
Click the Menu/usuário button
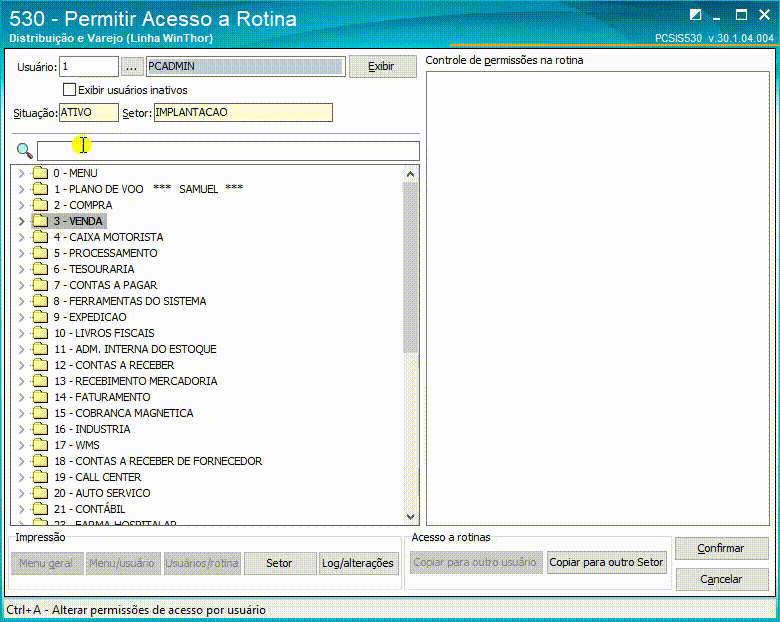(x=123, y=563)
